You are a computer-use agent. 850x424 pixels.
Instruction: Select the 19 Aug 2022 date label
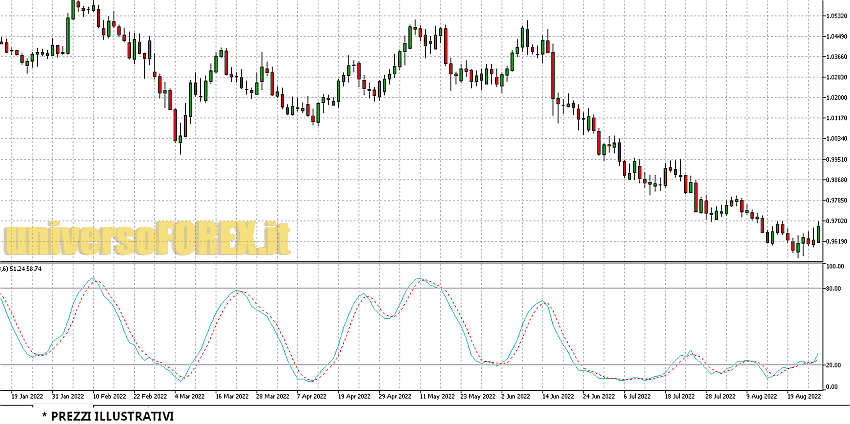(x=803, y=396)
